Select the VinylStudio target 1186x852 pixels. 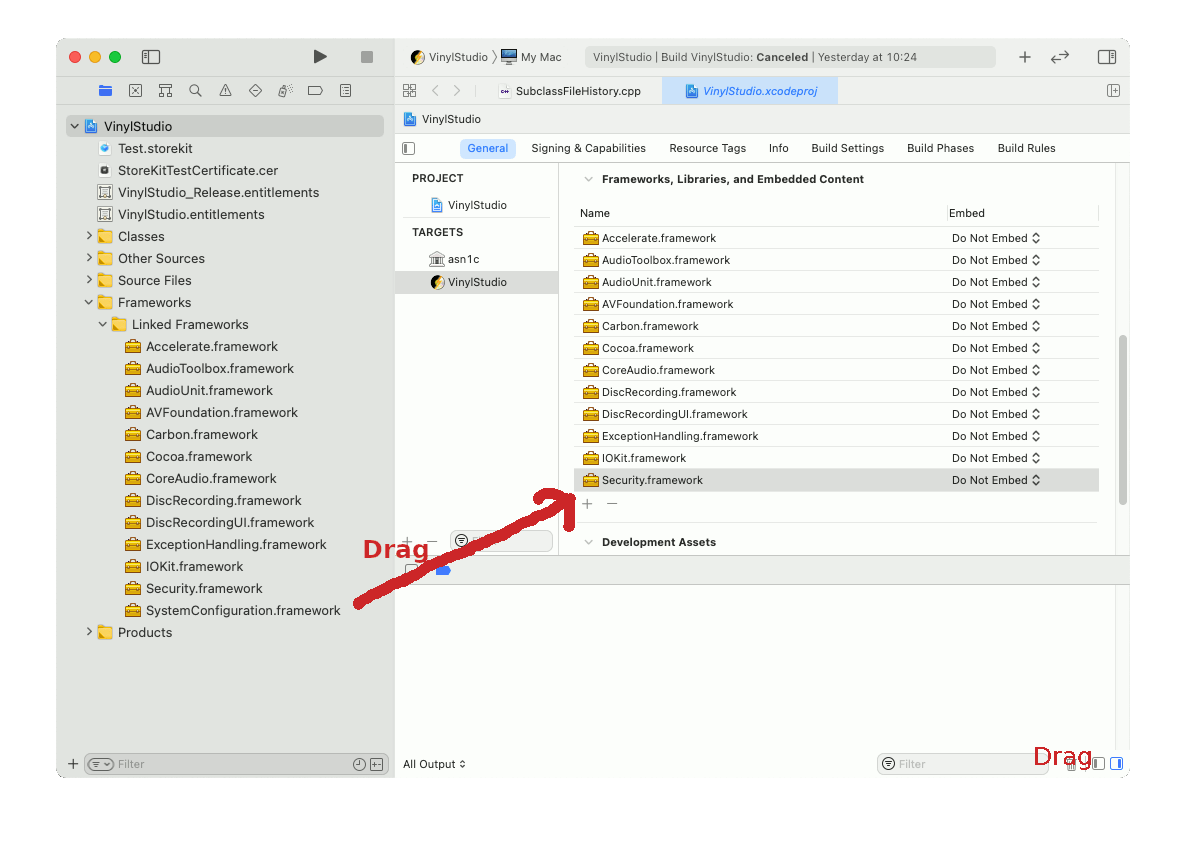click(x=477, y=282)
